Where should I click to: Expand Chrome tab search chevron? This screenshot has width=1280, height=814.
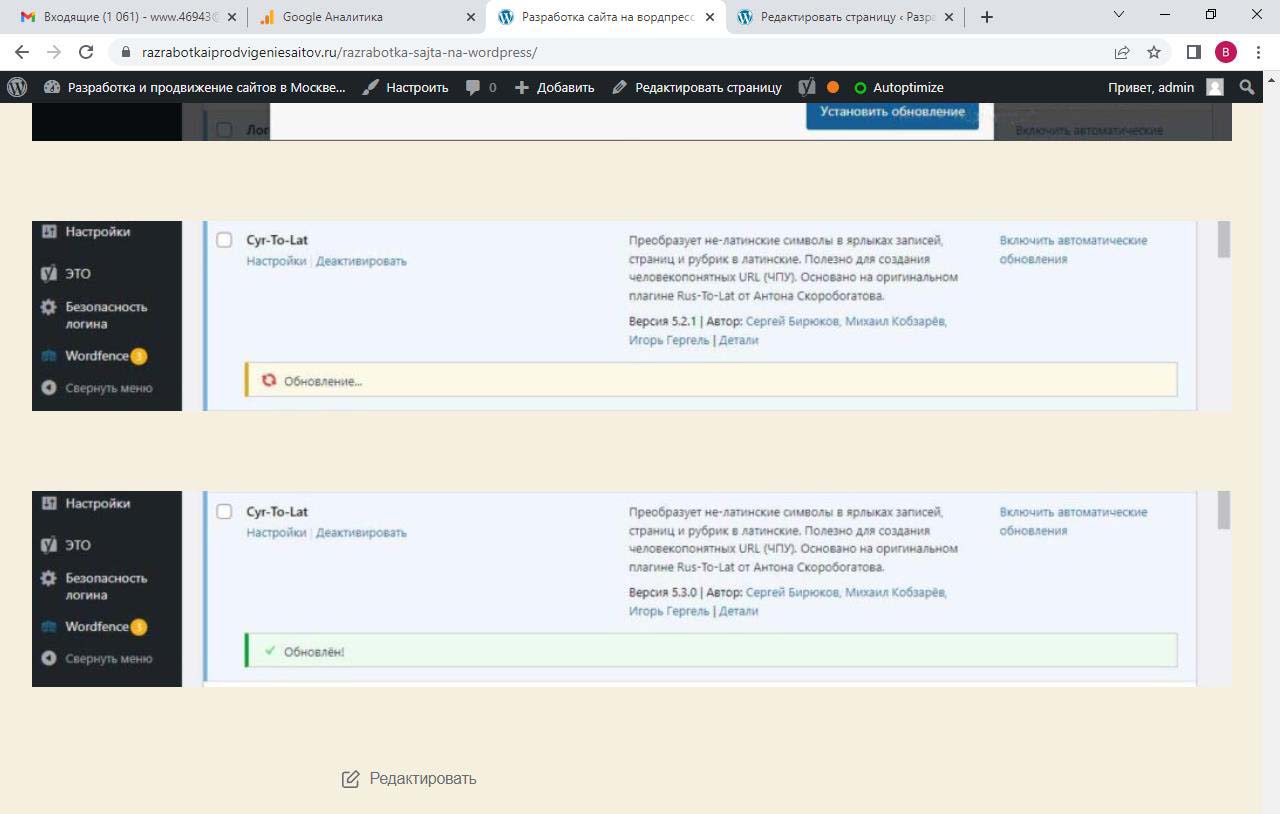click(x=1119, y=15)
